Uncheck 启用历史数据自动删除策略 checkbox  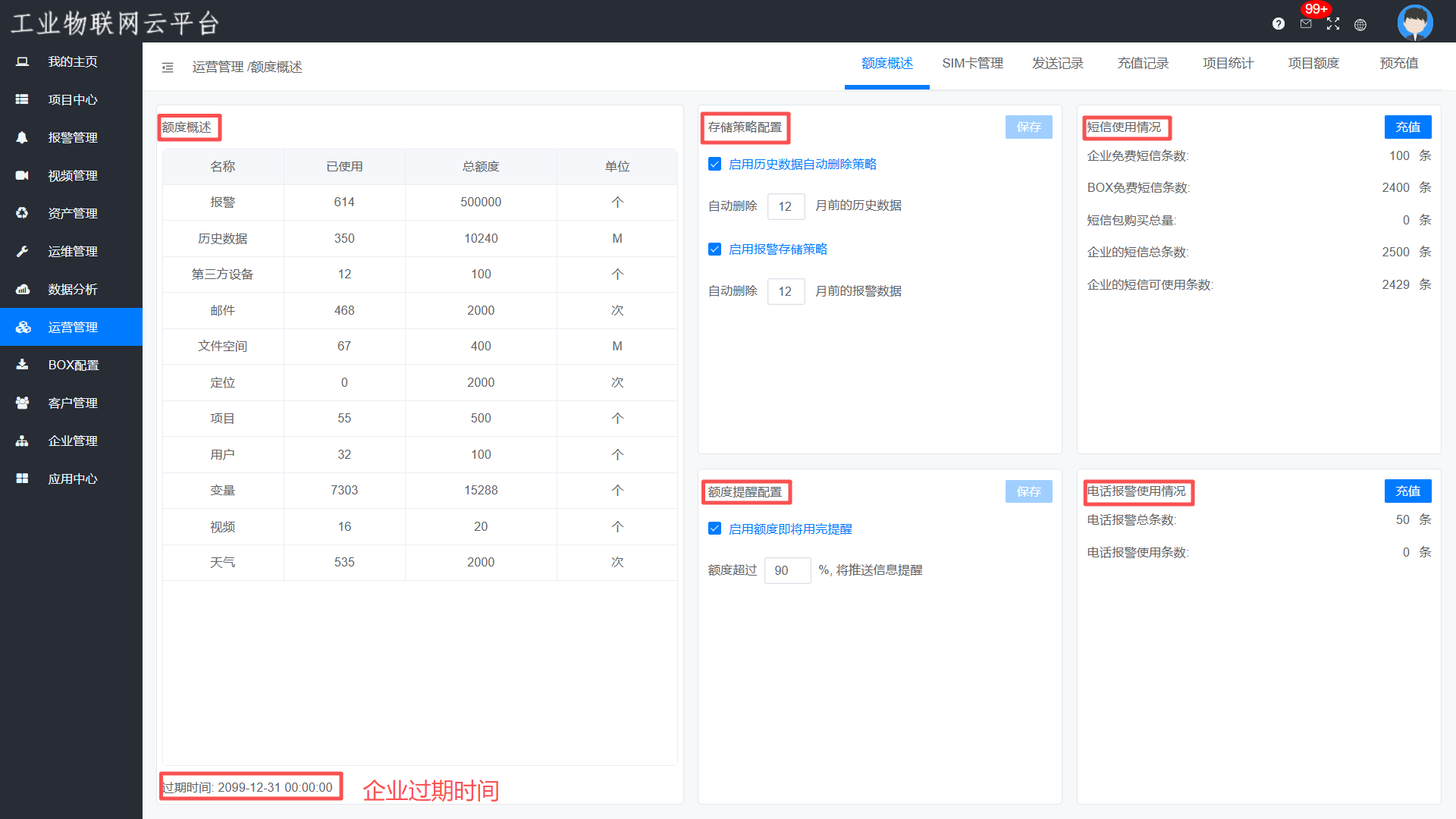(x=714, y=164)
